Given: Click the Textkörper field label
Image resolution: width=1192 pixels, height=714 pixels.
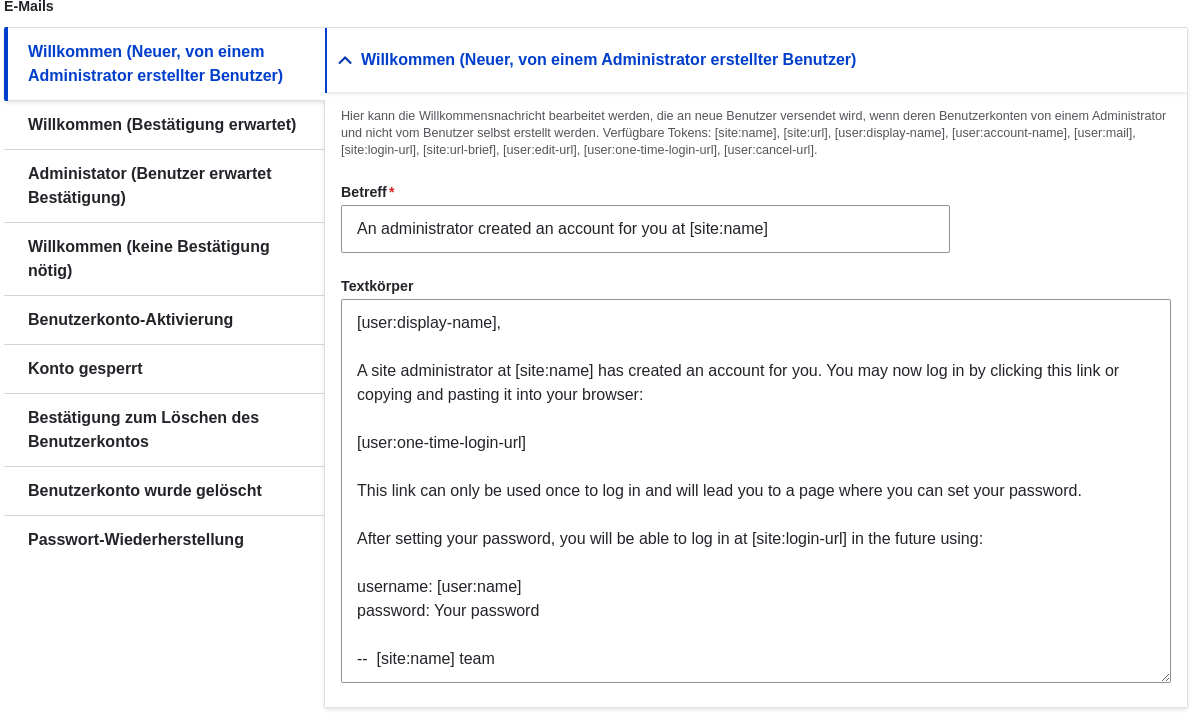Looking at the screenshot, I should pos(377,287).
